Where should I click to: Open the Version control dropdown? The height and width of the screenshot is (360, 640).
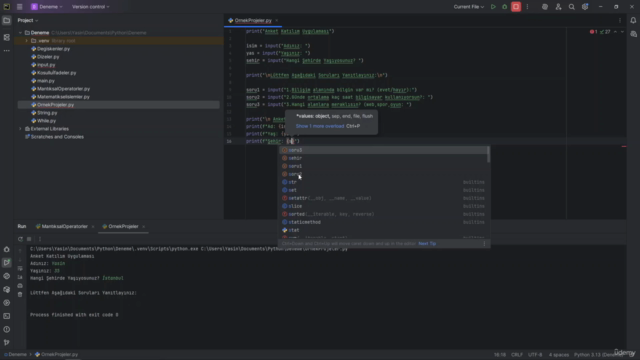point(91,7)
